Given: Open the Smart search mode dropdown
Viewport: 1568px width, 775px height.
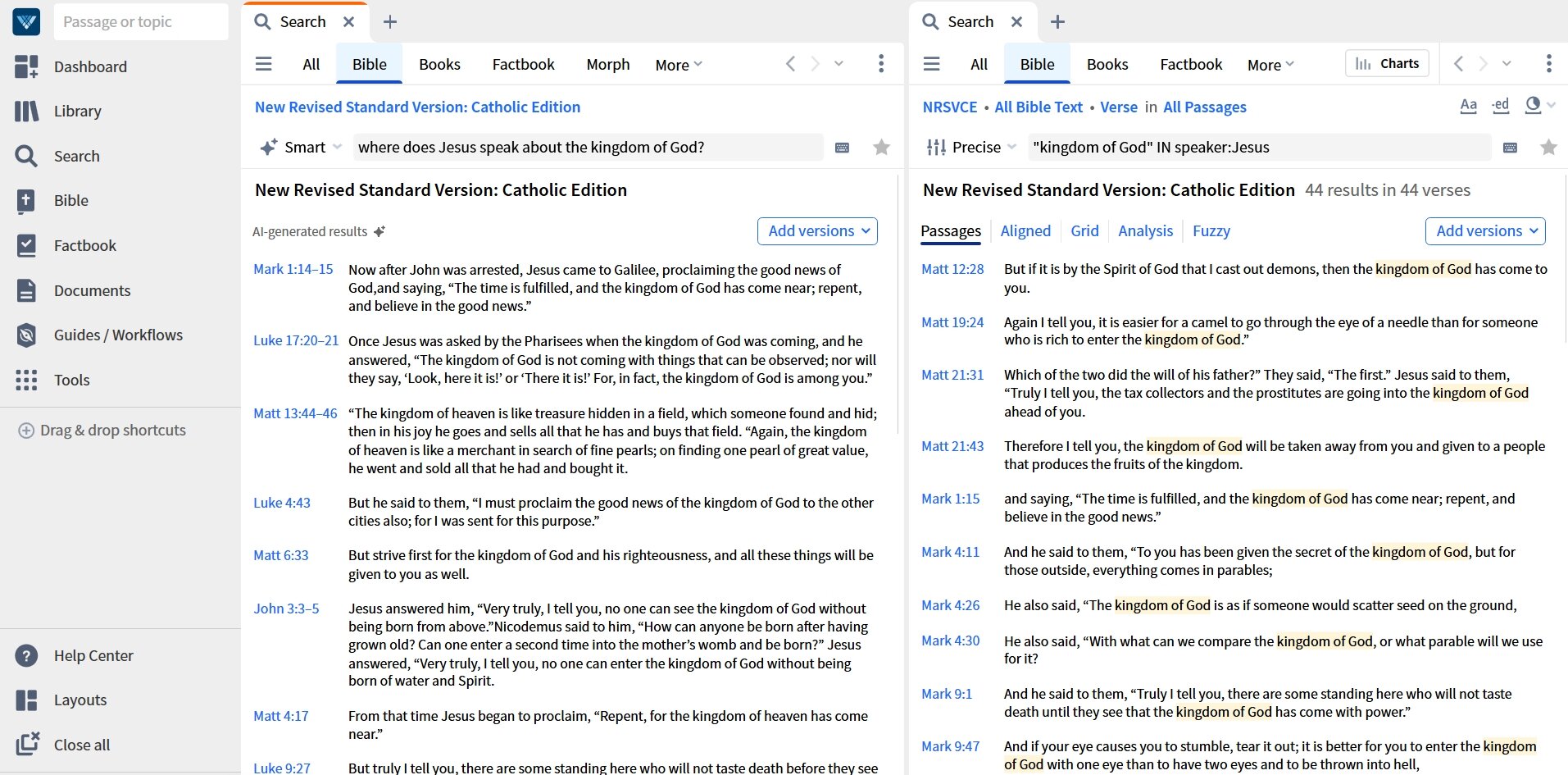Looking at the screenshot, I should coord(301,148).
